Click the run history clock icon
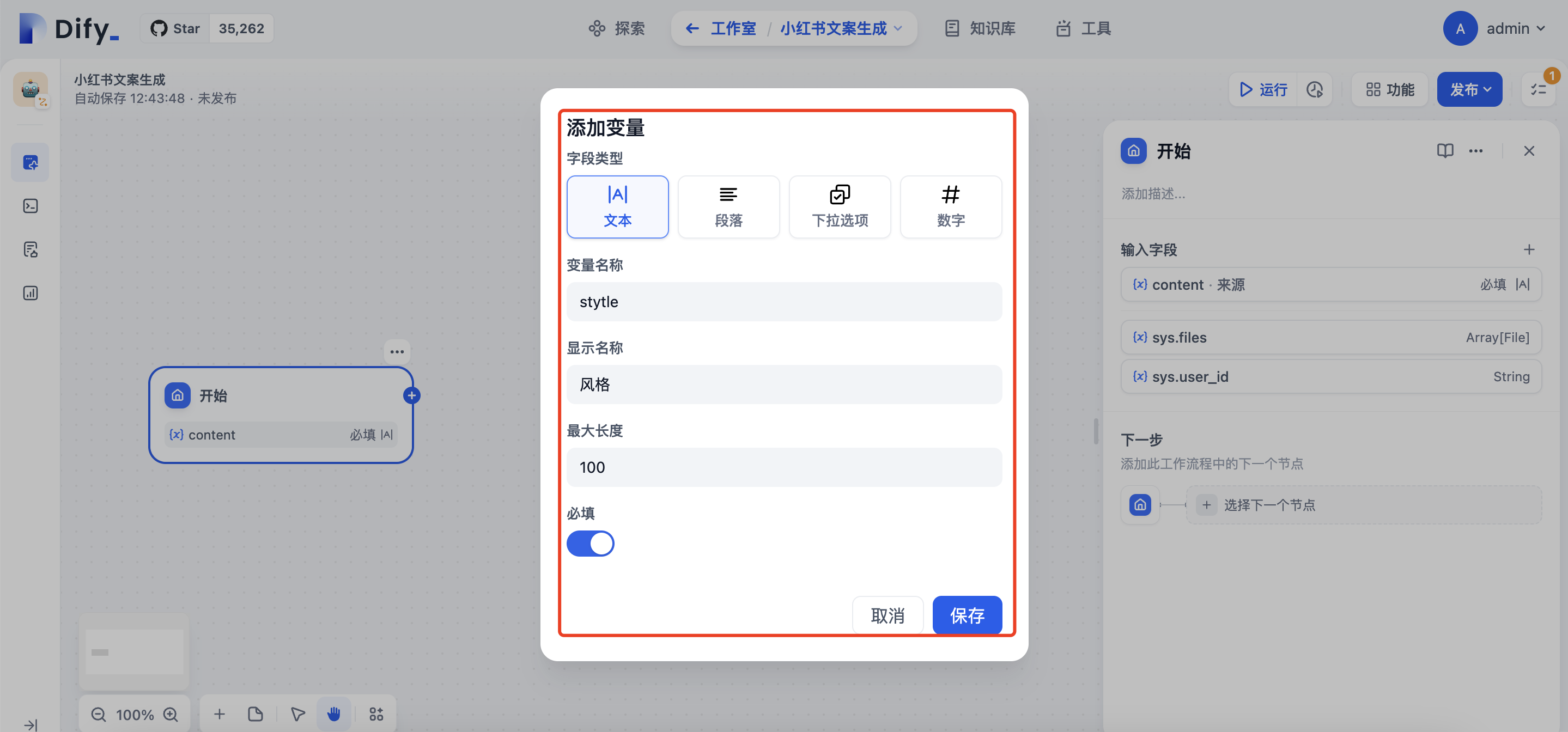 point(1314,89)
